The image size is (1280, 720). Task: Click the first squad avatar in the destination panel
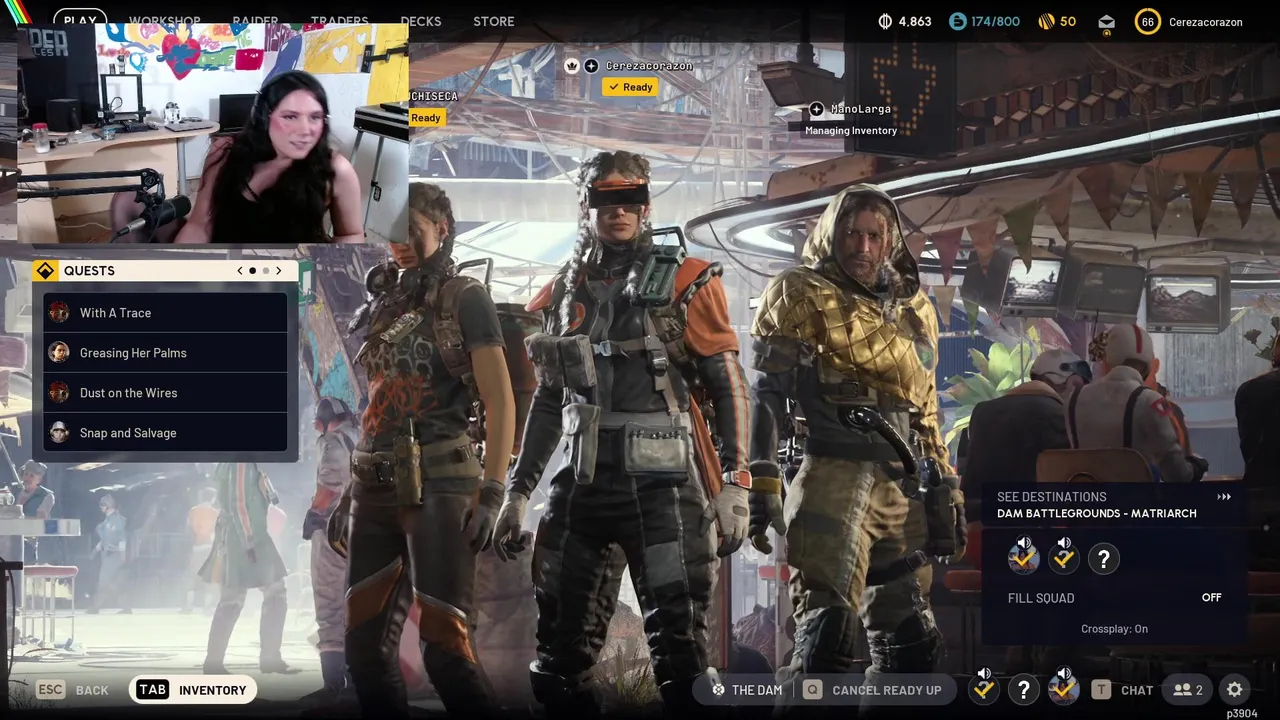click(1023, 559)
